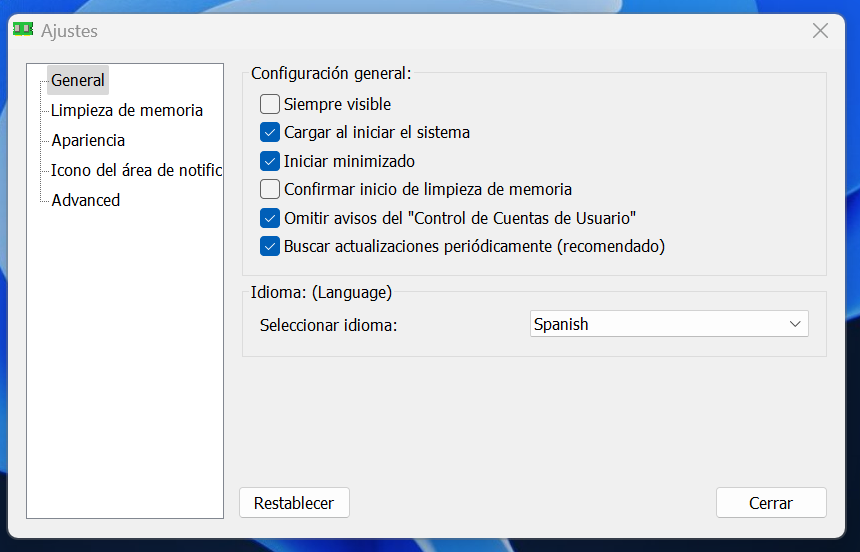The width and height of the screenshot is (860, 552).
Task: Select General in the settings tree
Action: tap(78, 80)
